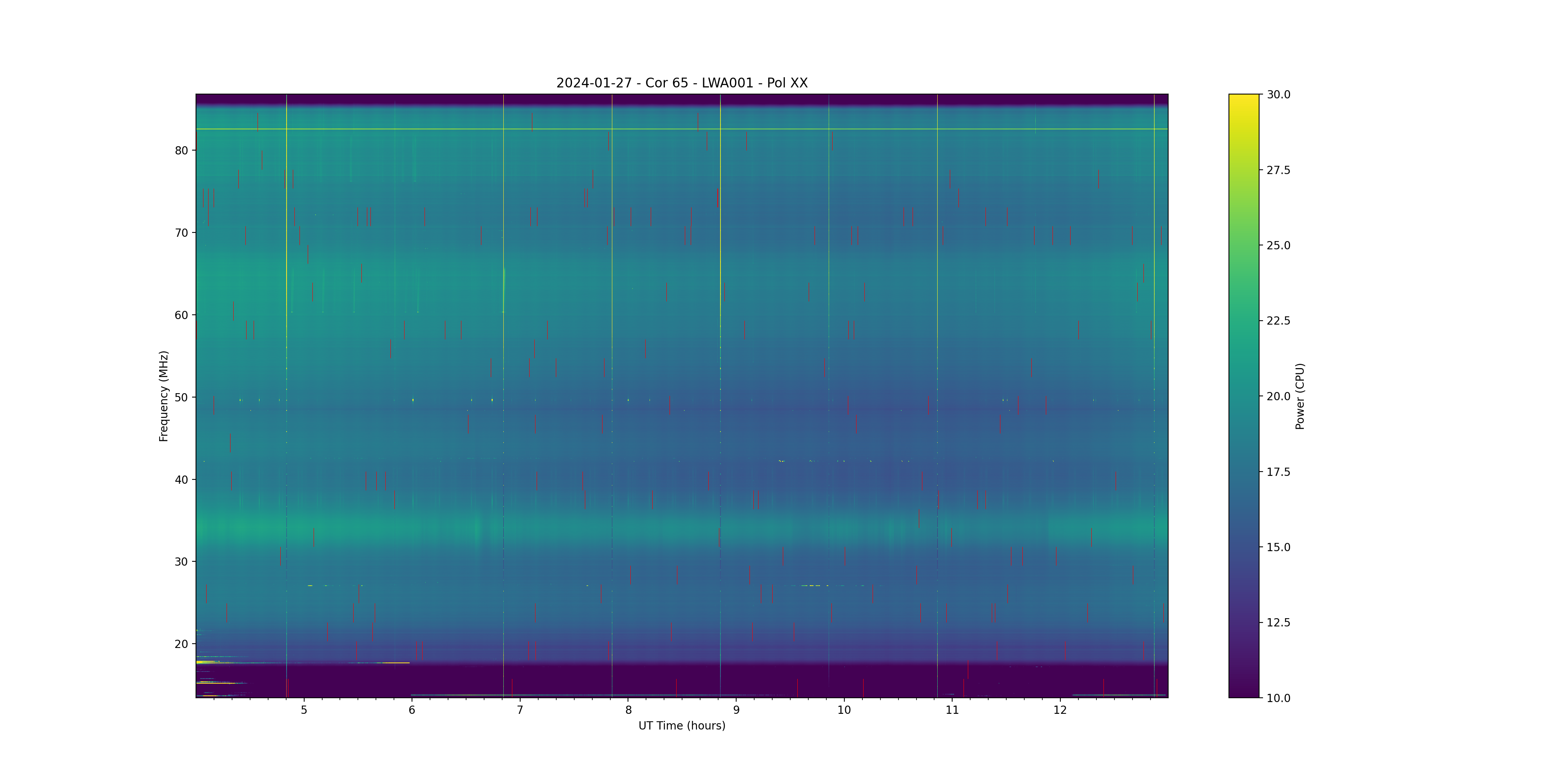Click the x-axis tick label 10
This screenshot has height=784, width=1568.
point(844,710)
